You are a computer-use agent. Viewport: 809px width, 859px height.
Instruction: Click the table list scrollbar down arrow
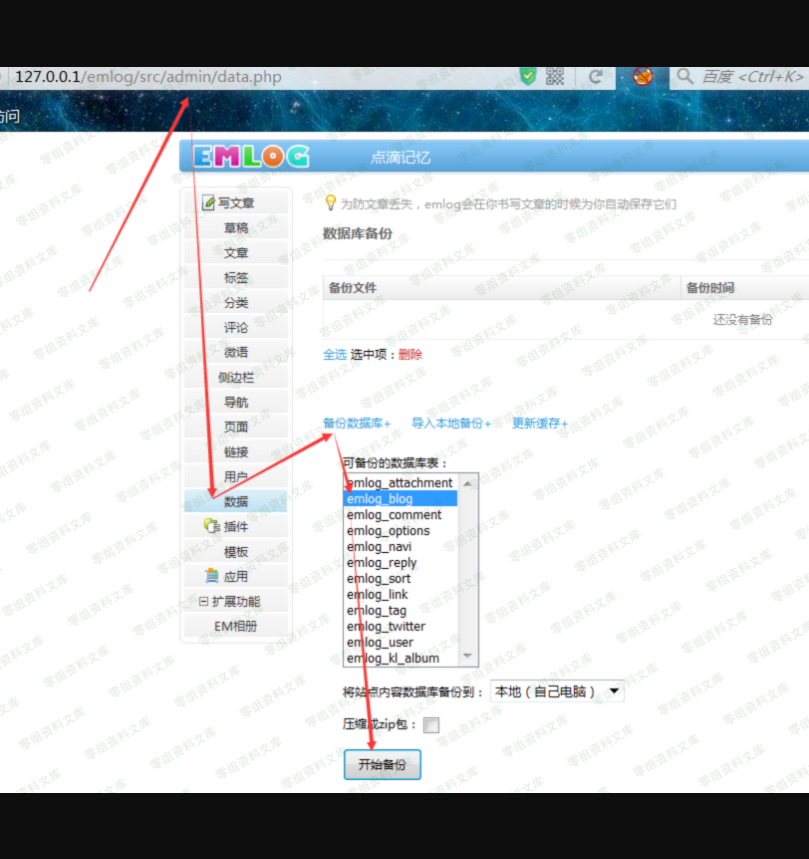466,657
